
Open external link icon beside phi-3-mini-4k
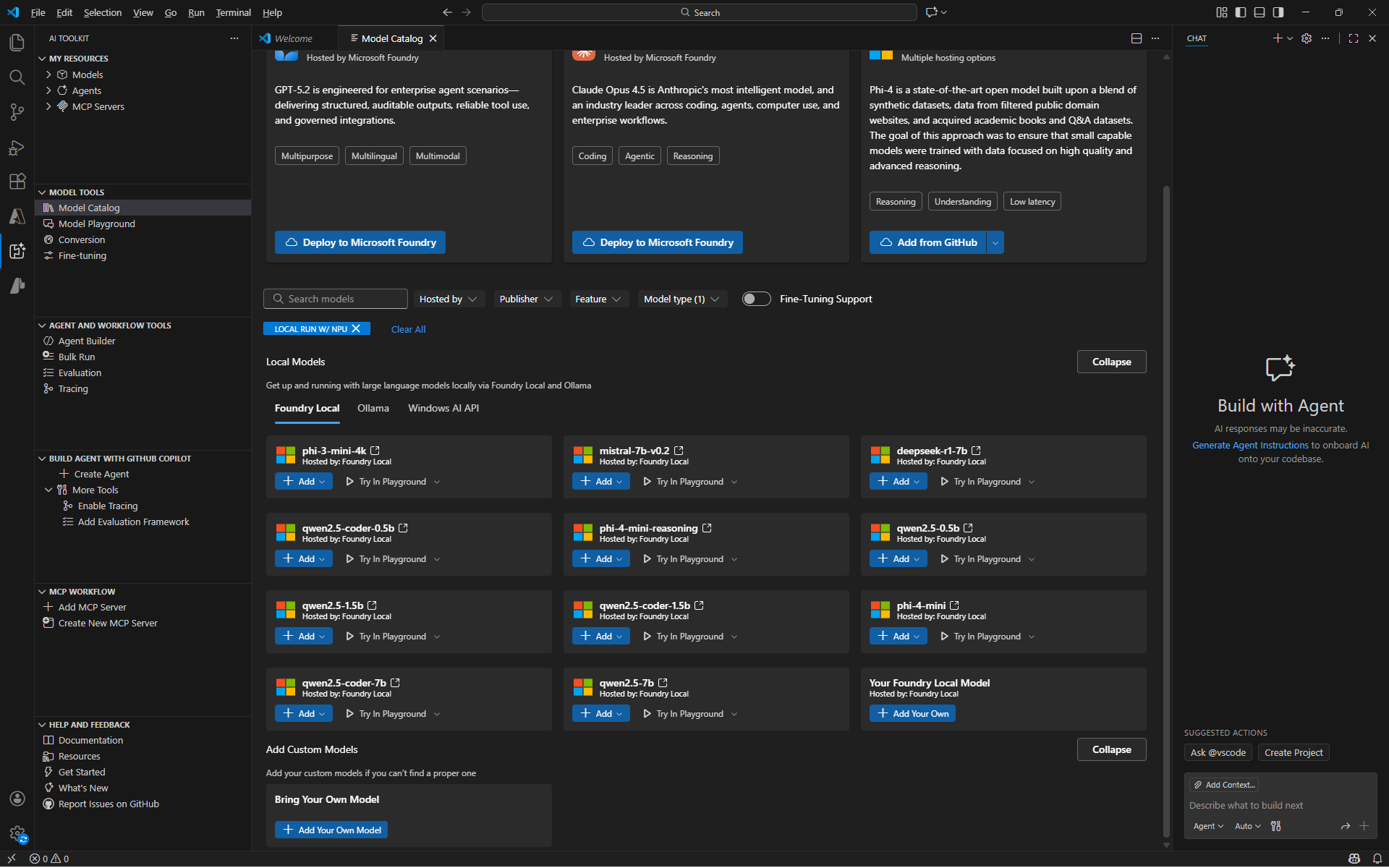coord(375,451)
